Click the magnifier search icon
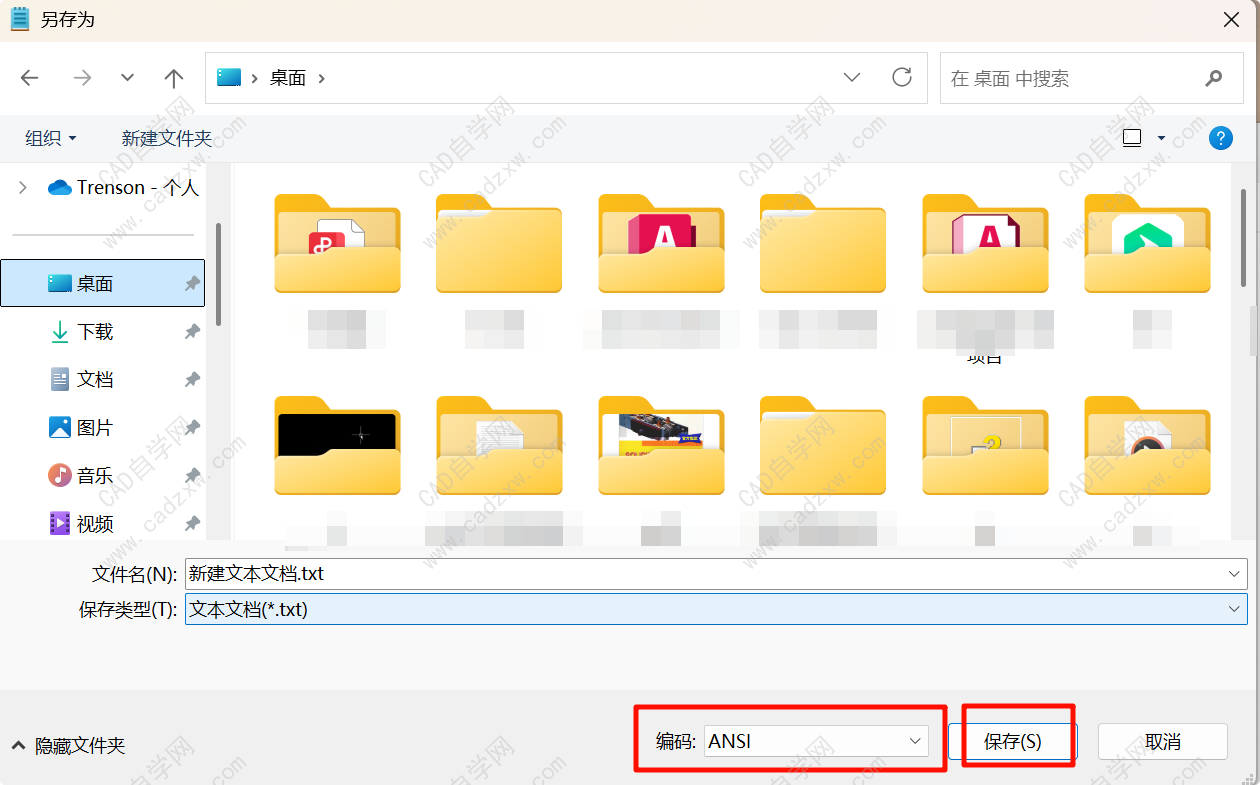Screen dimensions: 1260x785 (1214, 78)
